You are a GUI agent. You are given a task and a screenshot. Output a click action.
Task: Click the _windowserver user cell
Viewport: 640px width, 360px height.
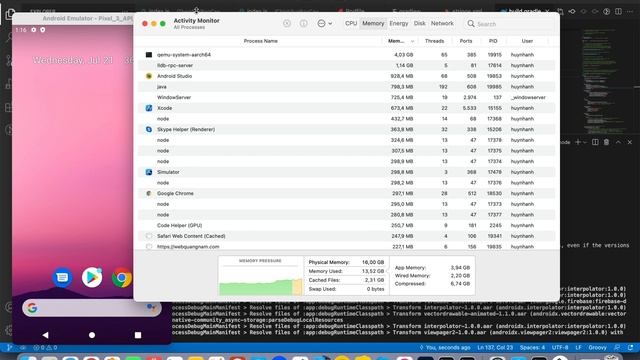coord(528,98)
